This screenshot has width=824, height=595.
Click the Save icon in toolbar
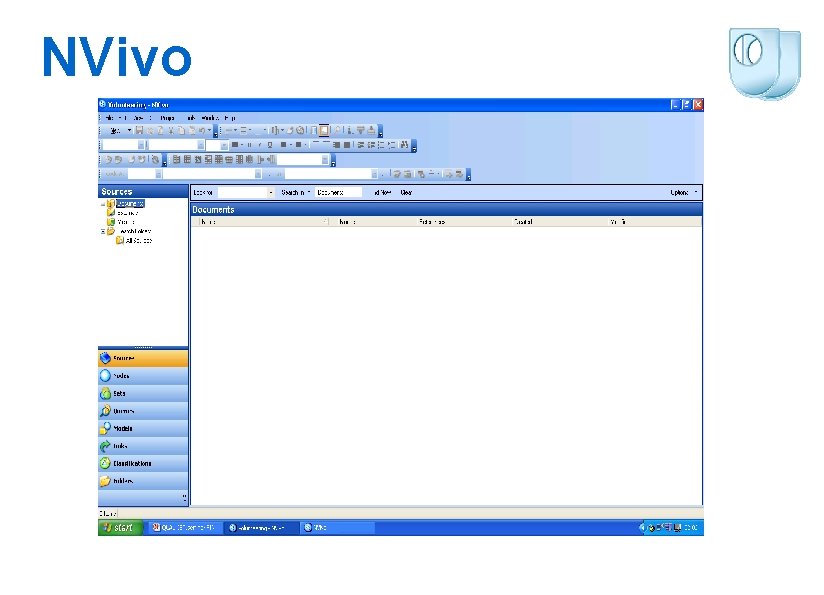coord(139,130)
